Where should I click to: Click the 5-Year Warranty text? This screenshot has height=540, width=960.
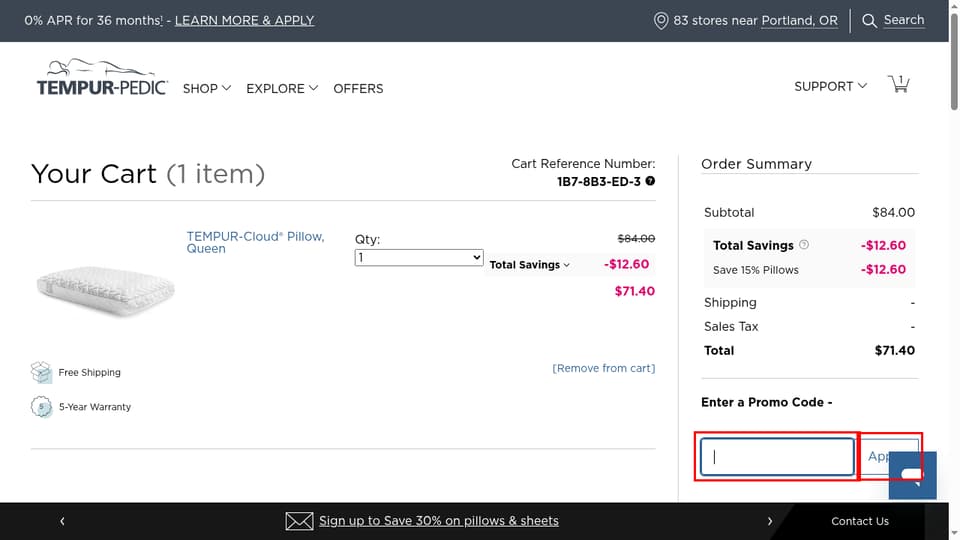coord(95,407)
